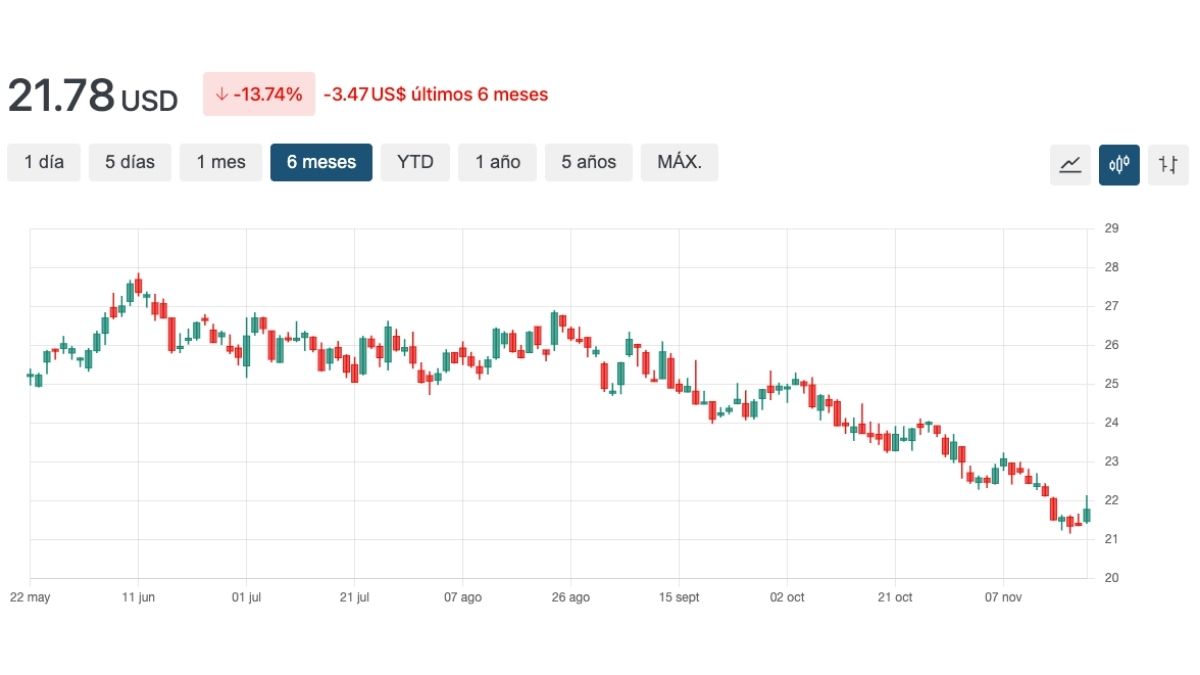Click the 29 price axis label
Image resolution: width=1200 pixels, height=675 pixels.
point(1111,229)
